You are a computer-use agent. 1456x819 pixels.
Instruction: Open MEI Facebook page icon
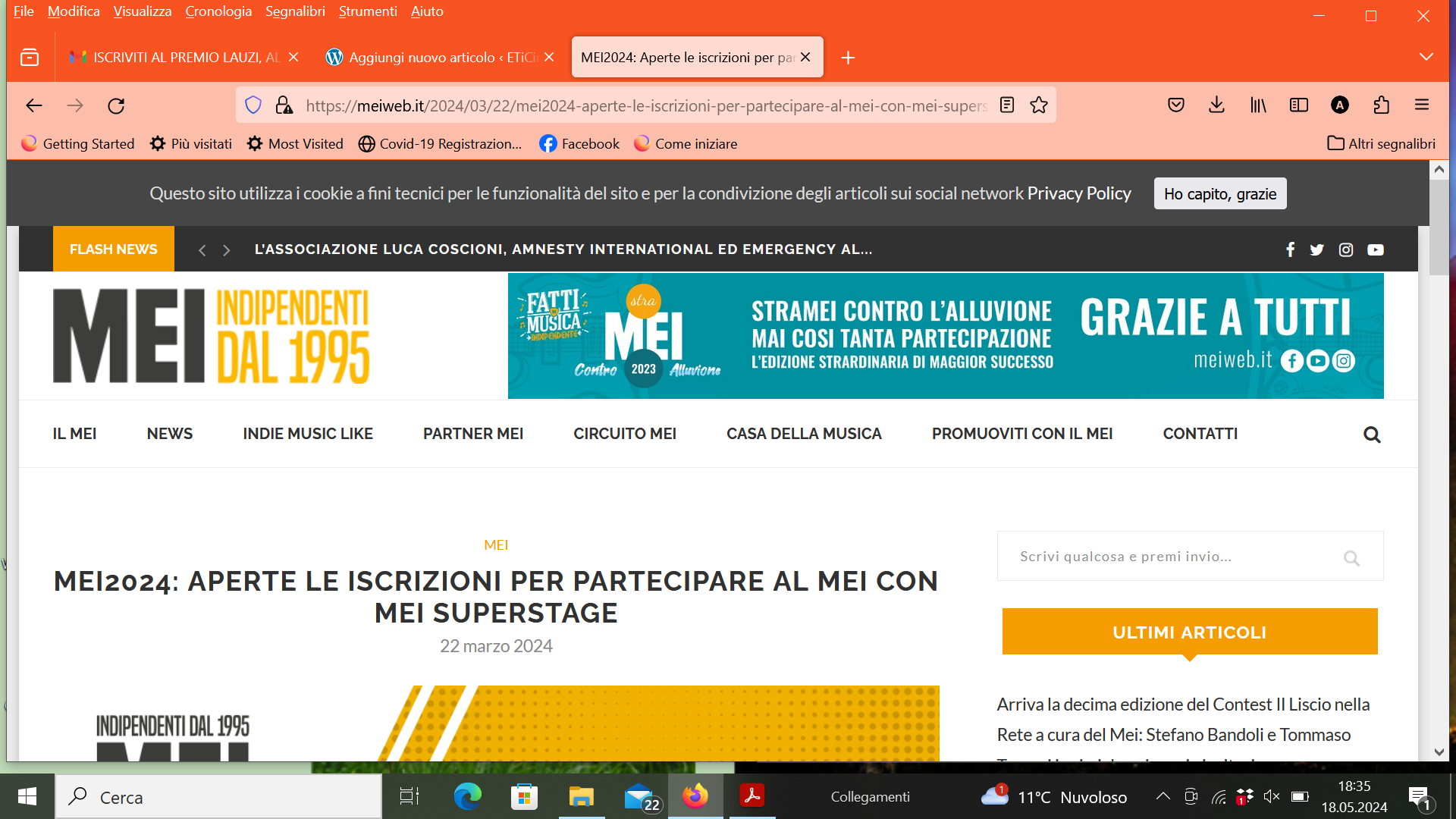pyautogui.click(x=1290, y=249)
